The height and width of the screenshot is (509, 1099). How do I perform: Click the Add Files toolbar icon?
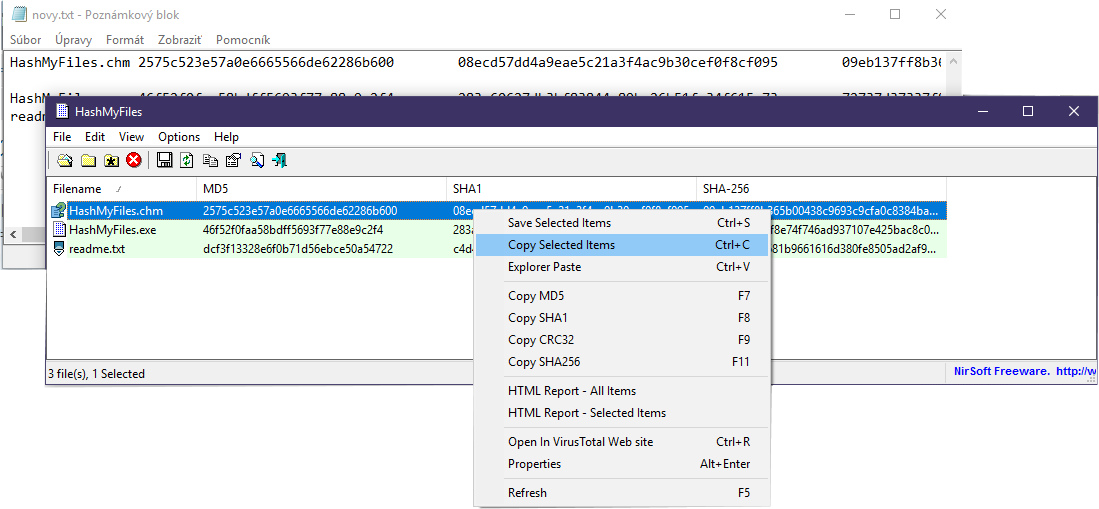click(x=64, y=161)
